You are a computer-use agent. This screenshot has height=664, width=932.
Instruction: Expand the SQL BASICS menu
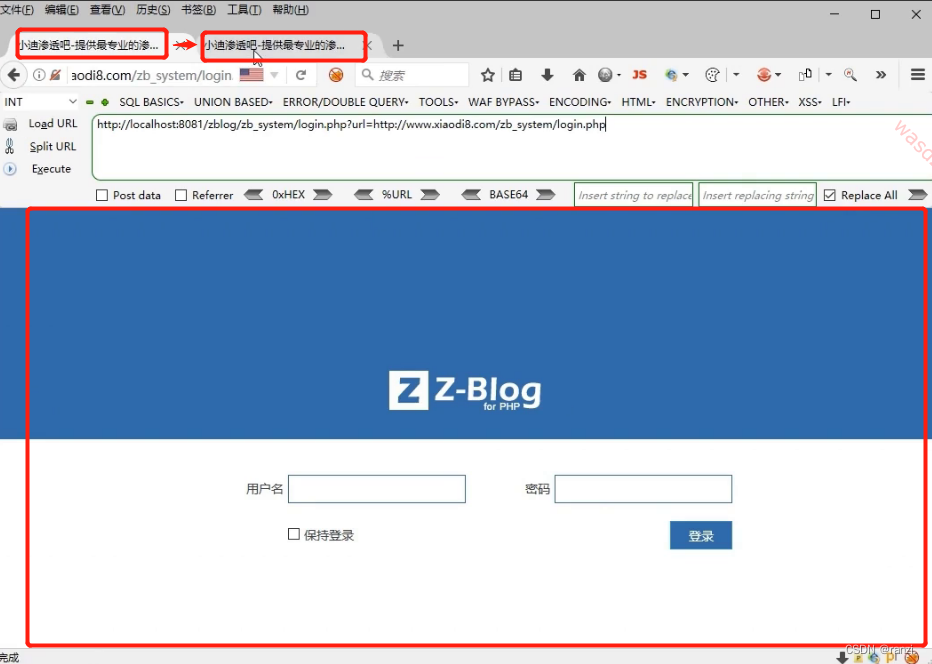point(151,102)
